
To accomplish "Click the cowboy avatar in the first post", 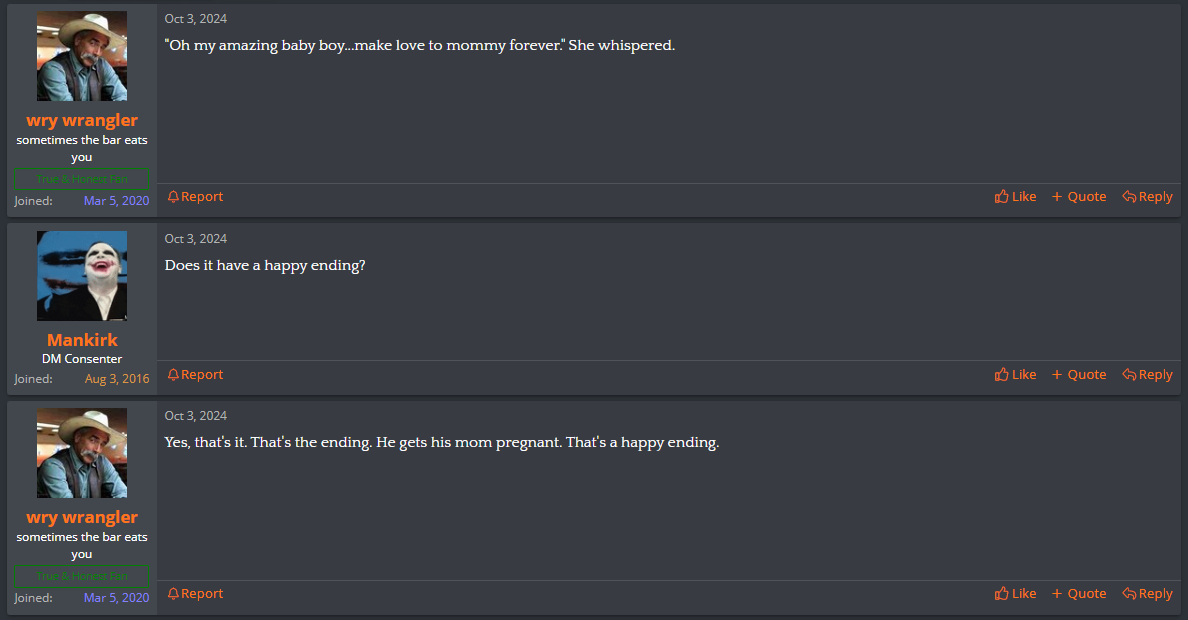I will click(82, 56).
